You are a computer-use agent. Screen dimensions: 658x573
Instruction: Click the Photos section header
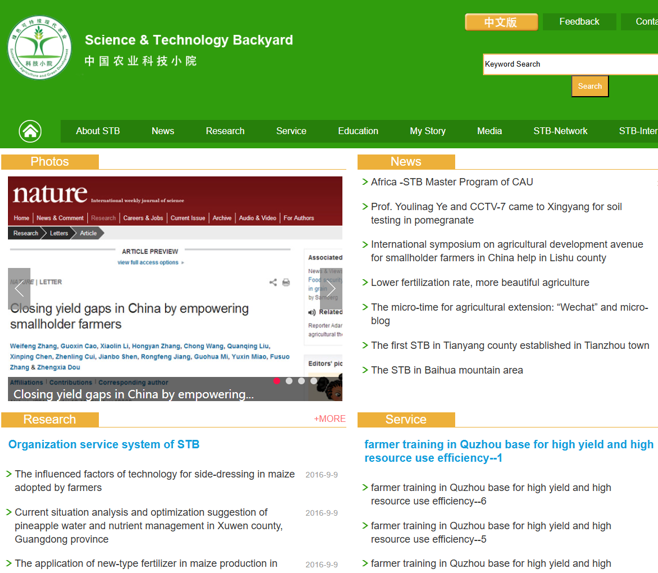(50, 162)
